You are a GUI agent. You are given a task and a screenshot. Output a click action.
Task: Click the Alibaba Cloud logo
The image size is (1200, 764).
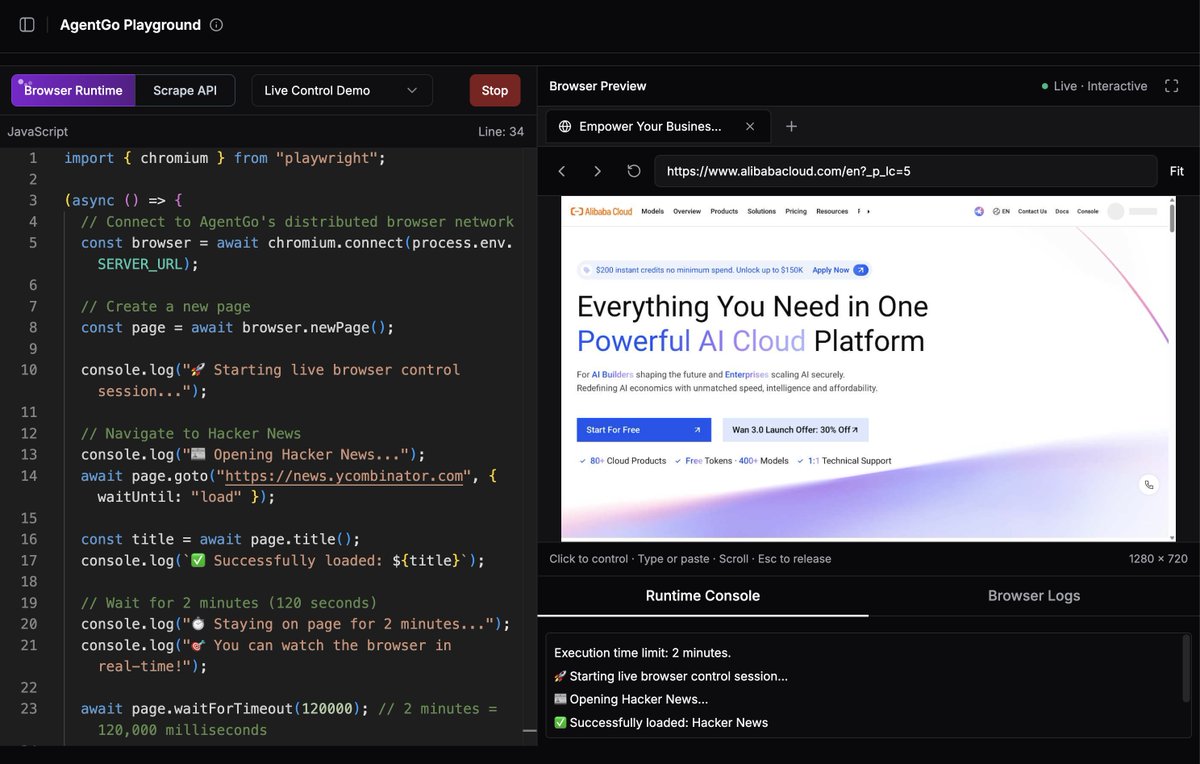601,211
